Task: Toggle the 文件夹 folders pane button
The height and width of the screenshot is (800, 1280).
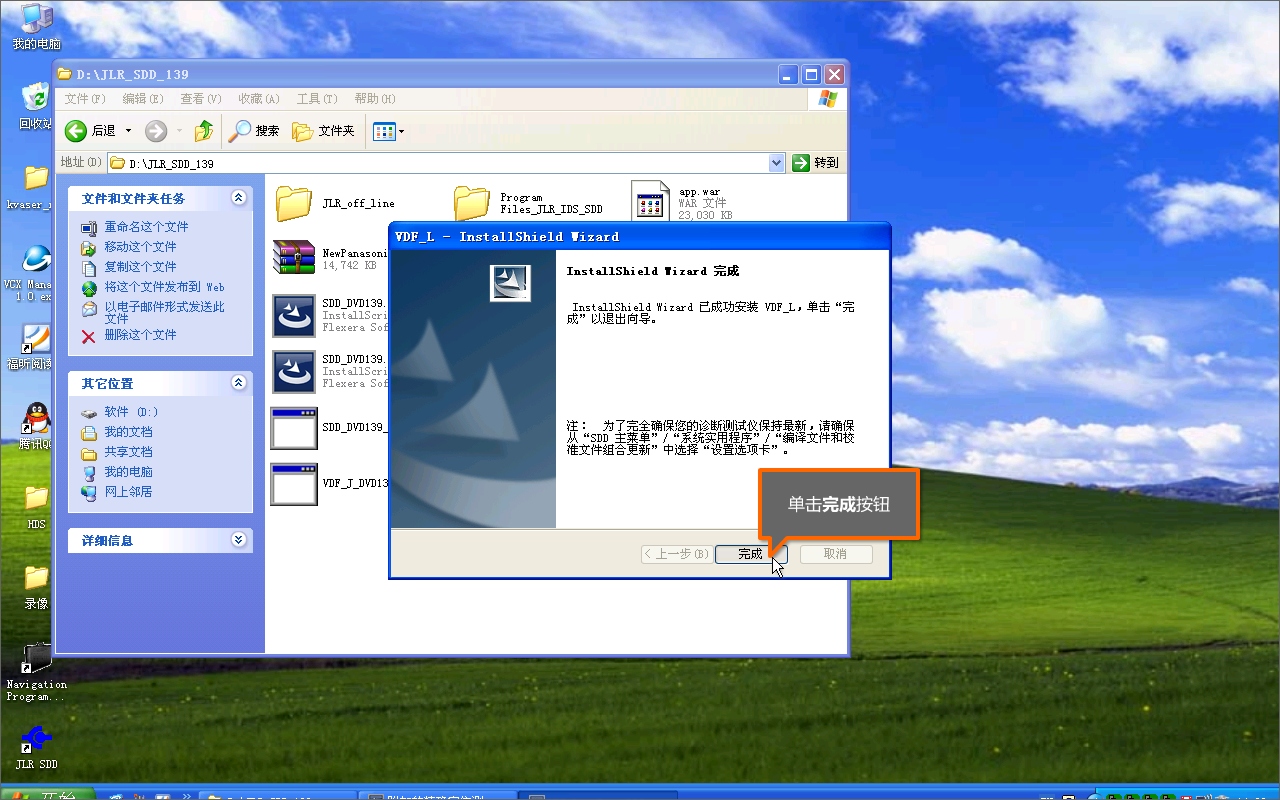Action: [323, 131]
